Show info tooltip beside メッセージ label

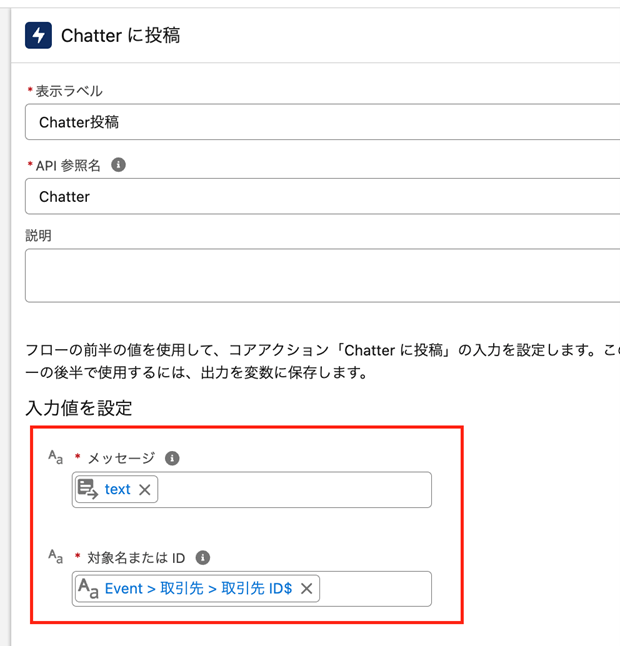[172, 458]
